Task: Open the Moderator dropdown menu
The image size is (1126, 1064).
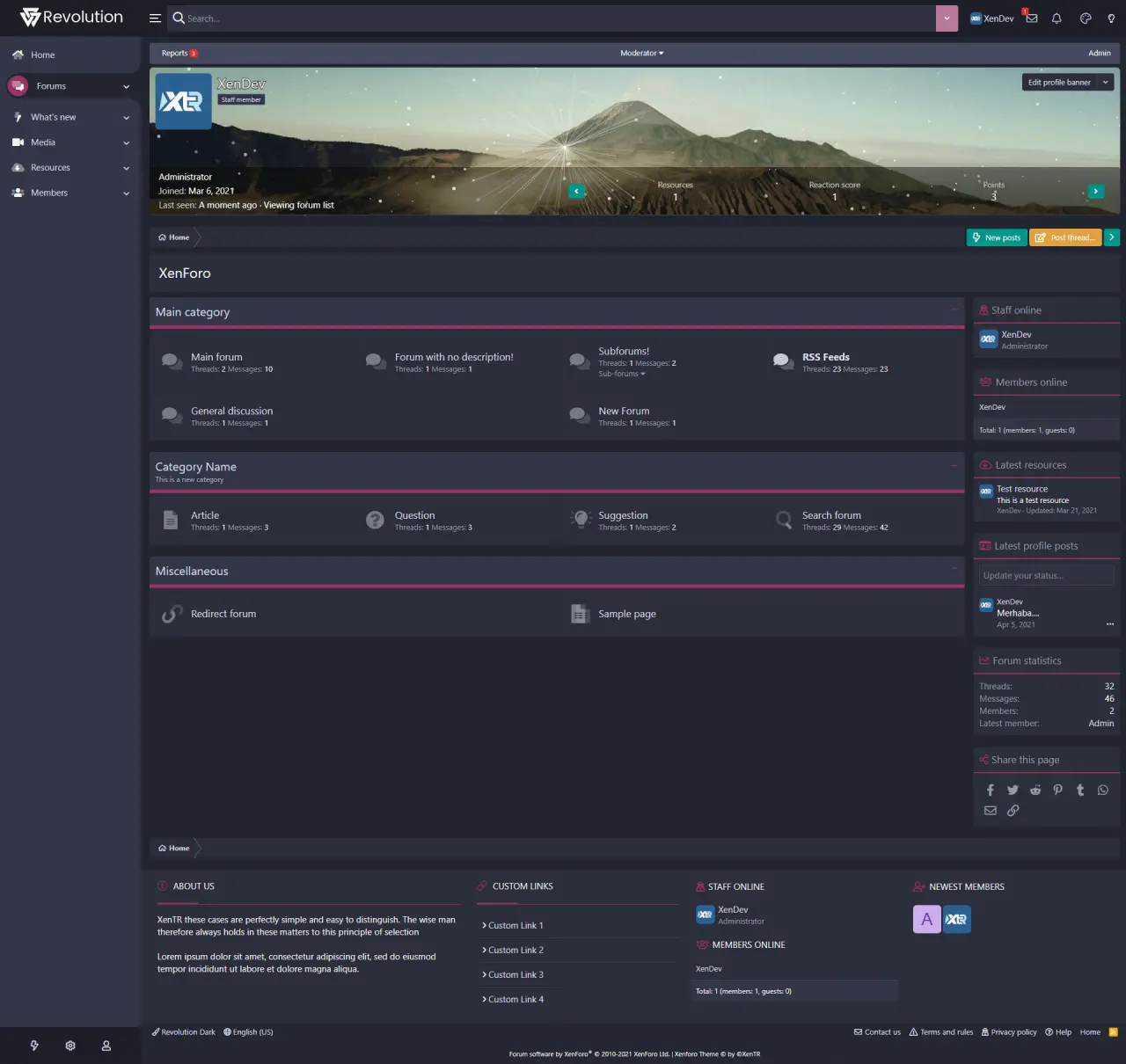Action: click(641, 54)
